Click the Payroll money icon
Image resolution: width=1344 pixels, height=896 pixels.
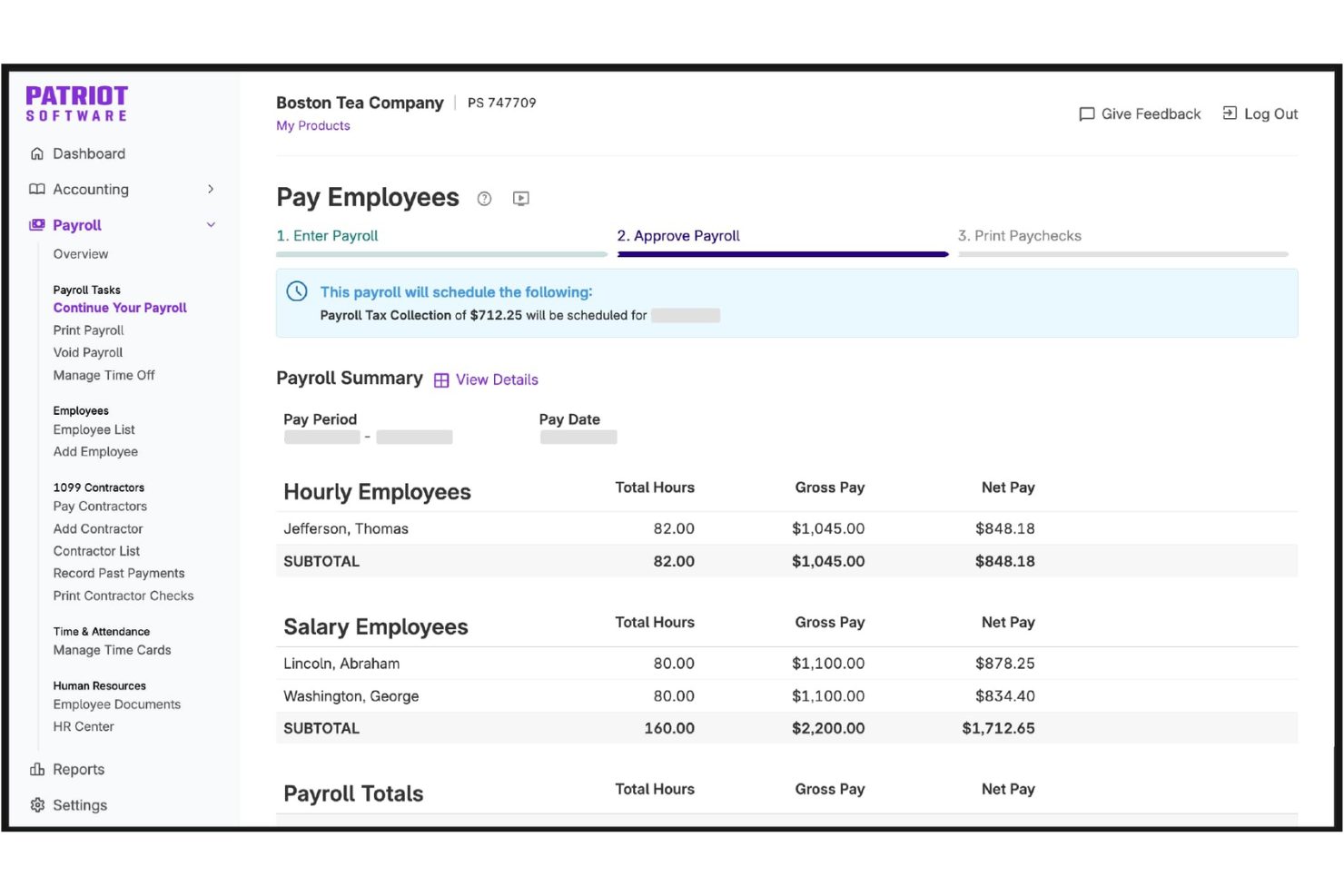[37, 225]
